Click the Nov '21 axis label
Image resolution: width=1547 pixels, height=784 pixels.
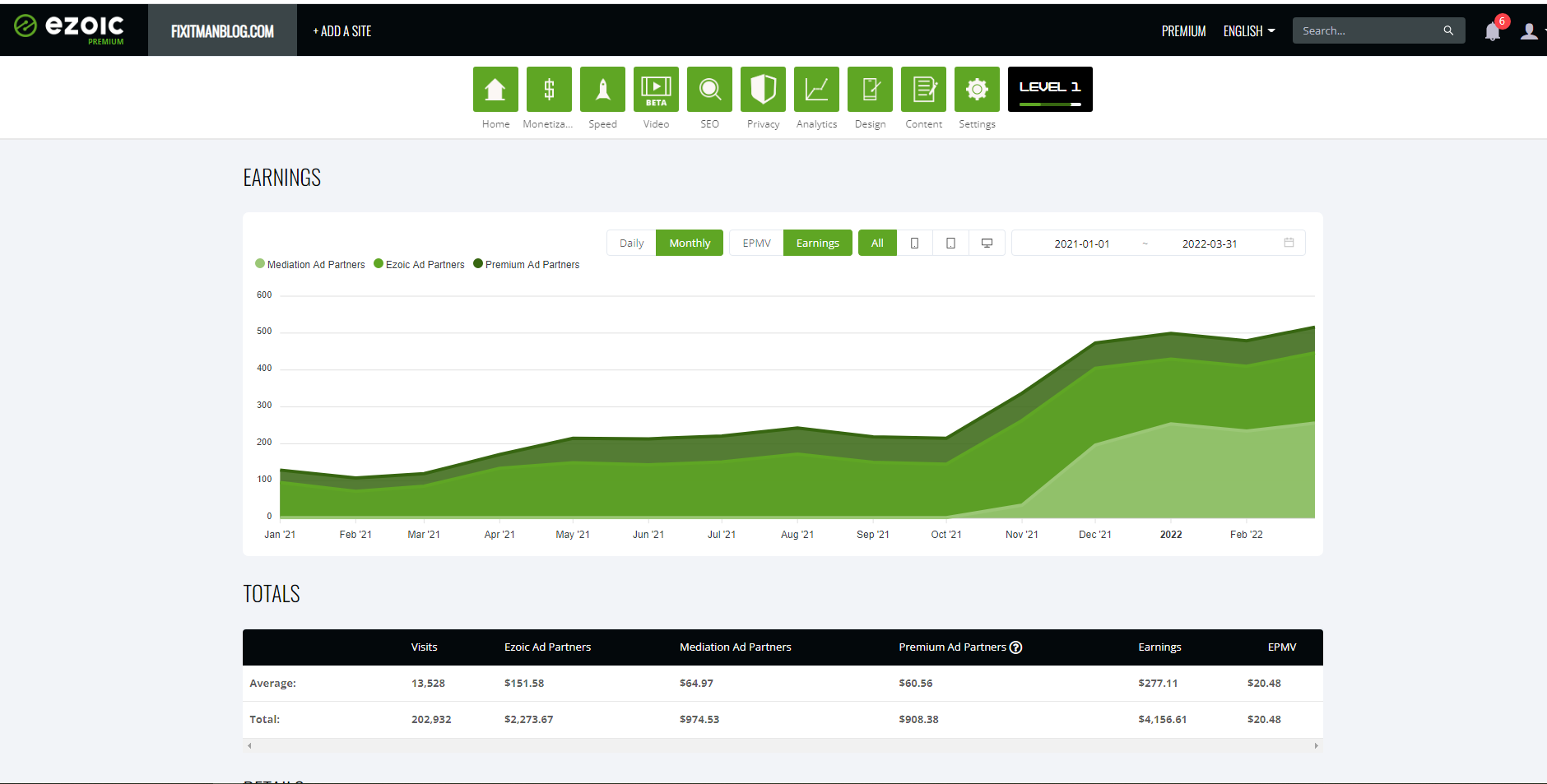1021,535
